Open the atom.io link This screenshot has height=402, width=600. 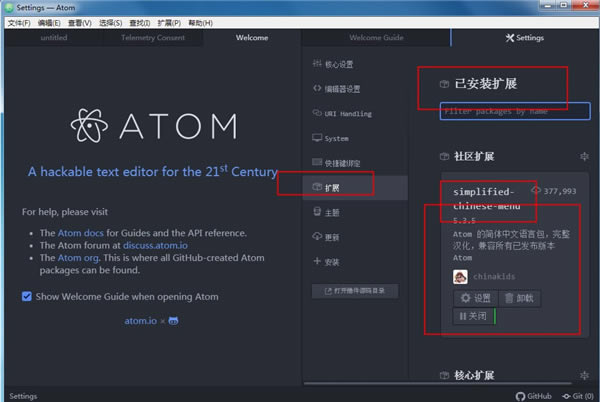pyautogui.click(x=140, y=321)
